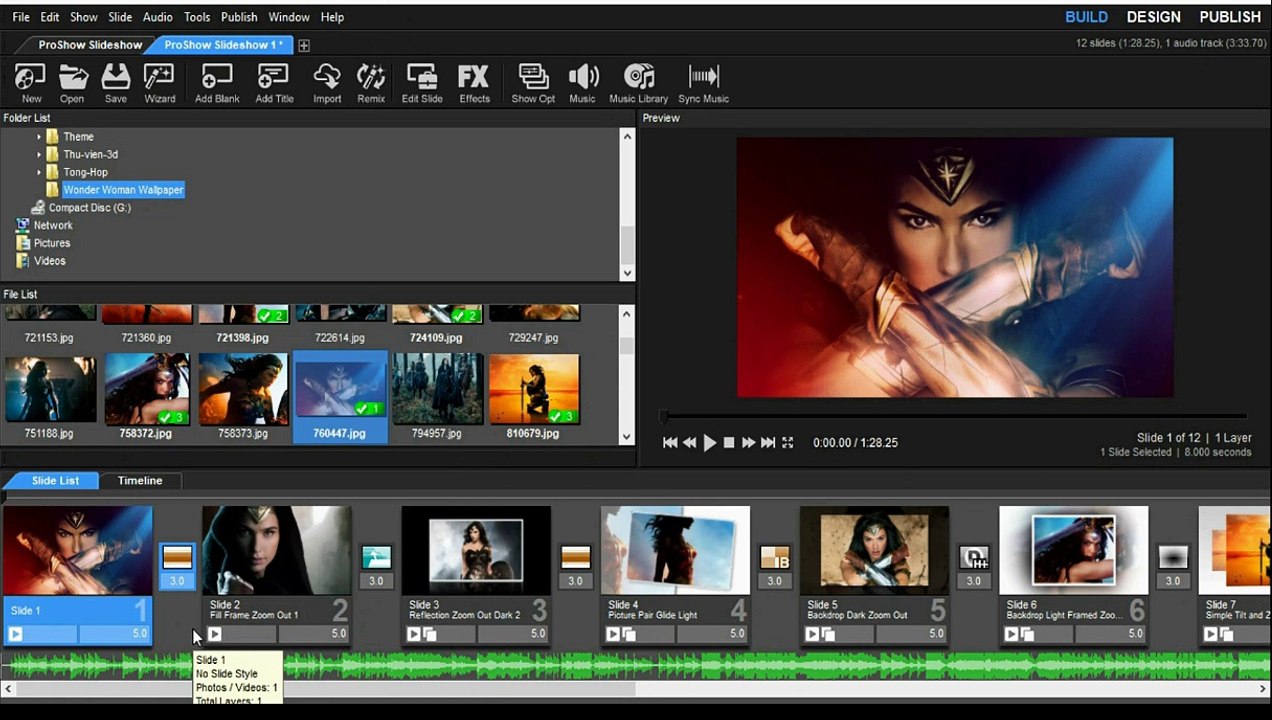Switch to the Timeline tab
The image size is (1272, 720).
(140, 481)
